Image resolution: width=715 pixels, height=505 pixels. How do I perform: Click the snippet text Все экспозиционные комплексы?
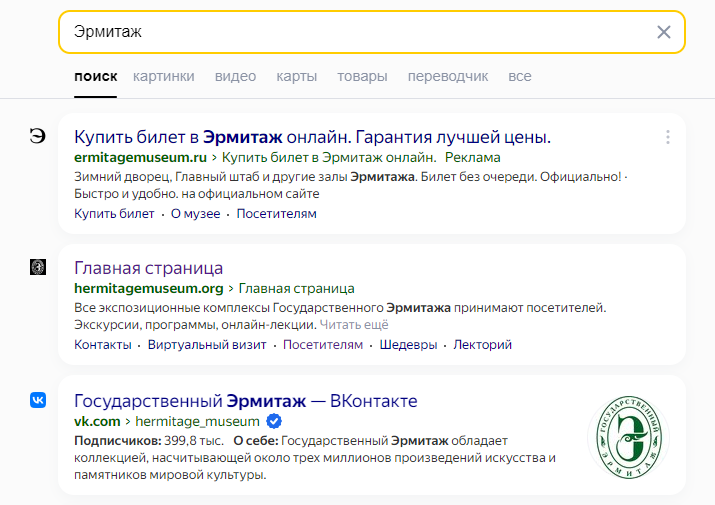[x=173, y=308]
